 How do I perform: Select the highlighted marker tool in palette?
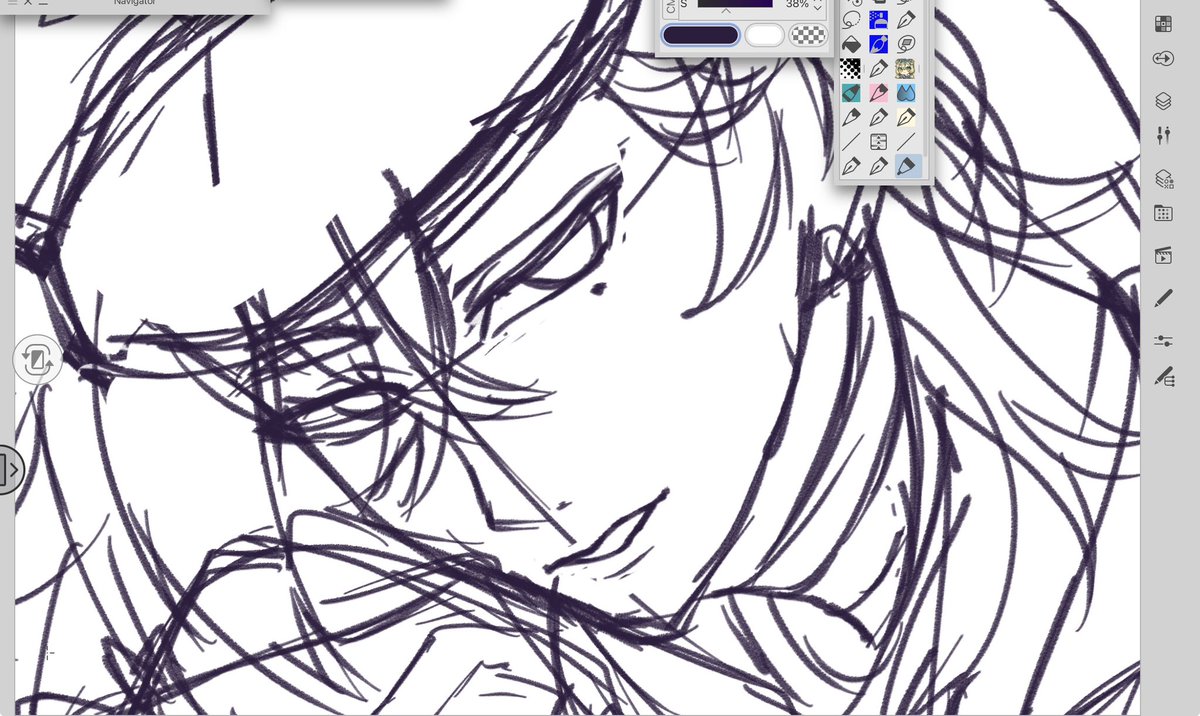pos(908,166)
